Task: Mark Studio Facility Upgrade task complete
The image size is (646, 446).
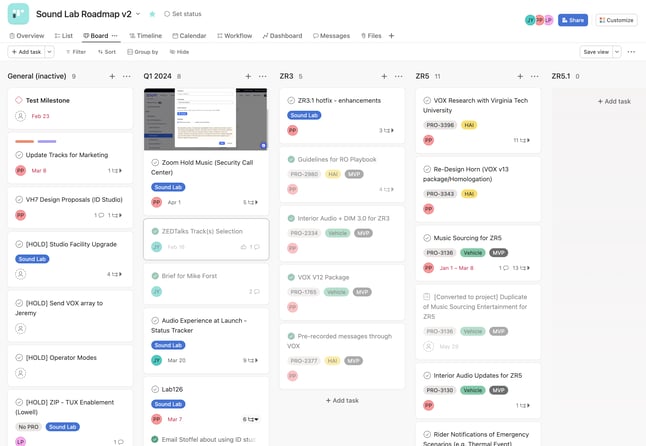Action: pos(19,244)
